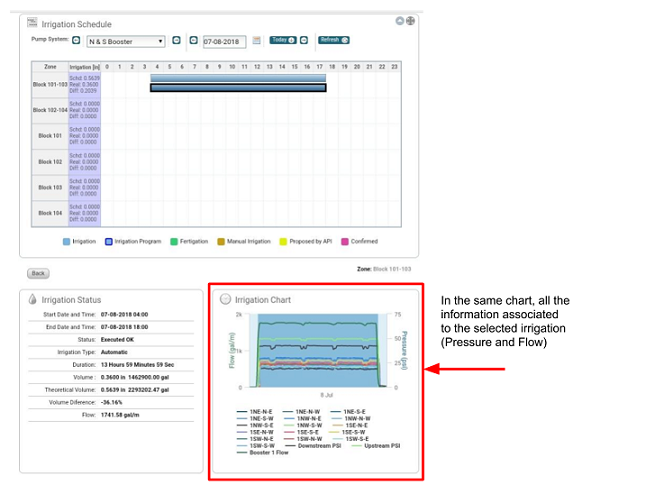
Task: Click the Back button
Action: click(38, 272)
